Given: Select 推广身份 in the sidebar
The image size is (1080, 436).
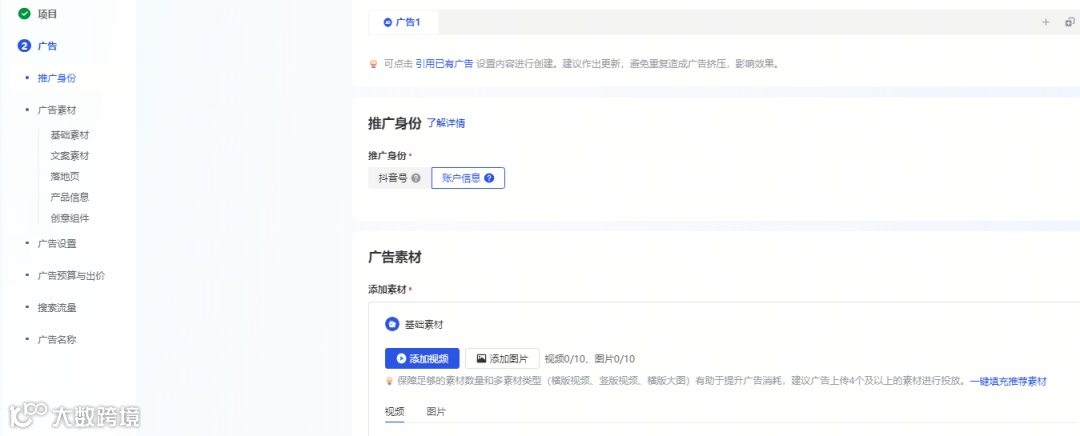Looking at the screenshot, I should 56,78.
